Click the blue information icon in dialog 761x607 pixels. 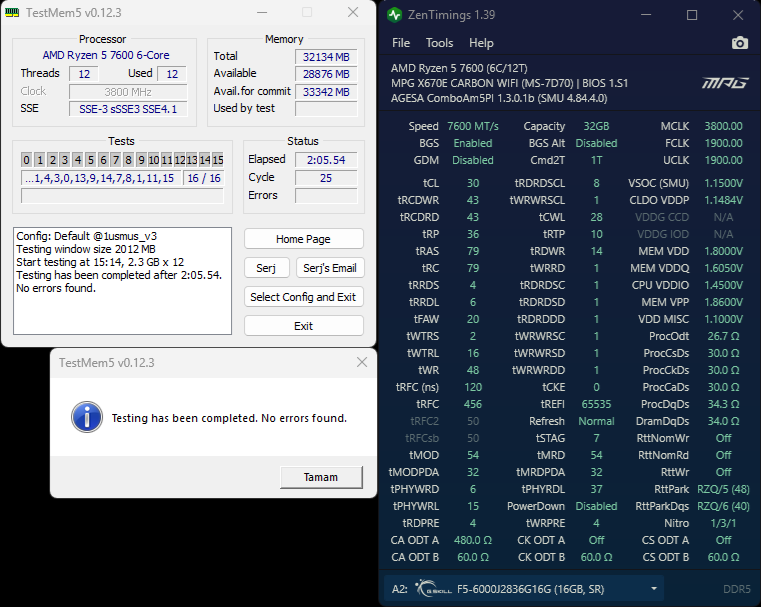pos(87,417)
